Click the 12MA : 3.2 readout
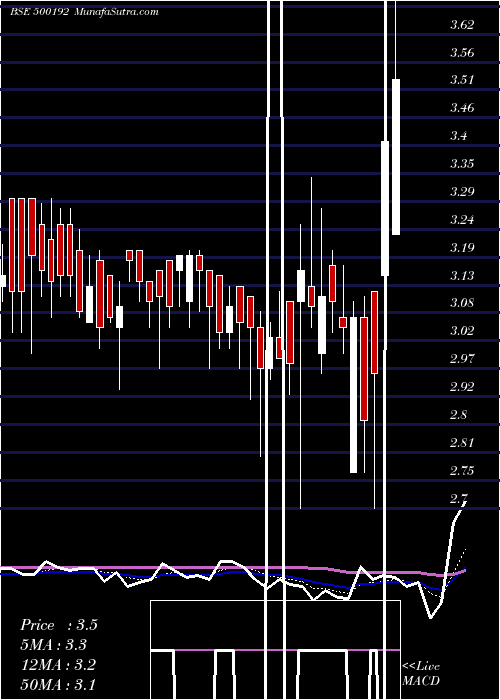 (58, 665)
